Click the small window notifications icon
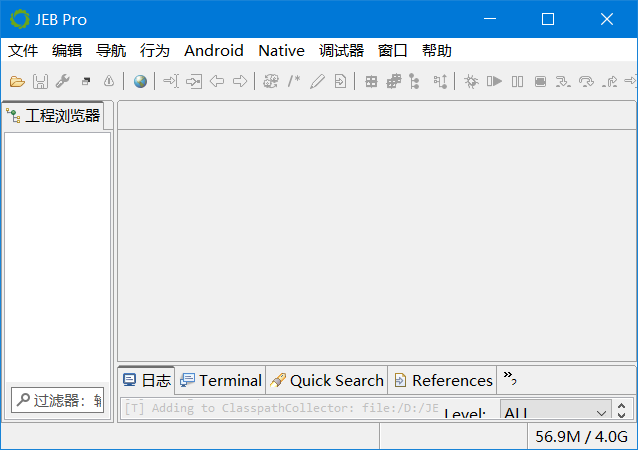This screenshot has width=638, height=450. [86, 81]
